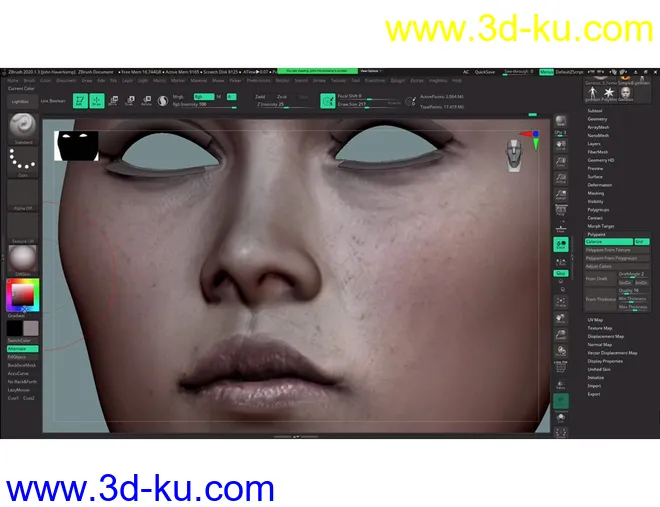Toggle the Rgb channel button
Image resolution: width=660 pixels, height=507 pixels.
(204, 97)
